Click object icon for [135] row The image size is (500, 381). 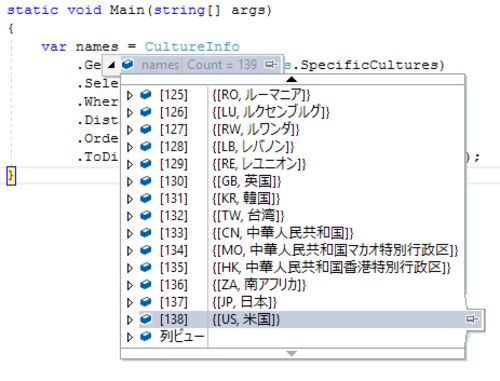point(146,268)
